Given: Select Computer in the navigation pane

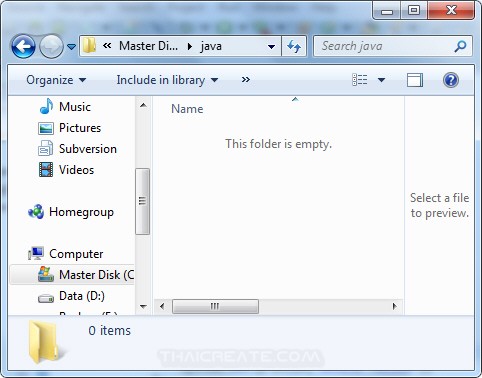Looking at the screenshot, I should pos(76,254).
